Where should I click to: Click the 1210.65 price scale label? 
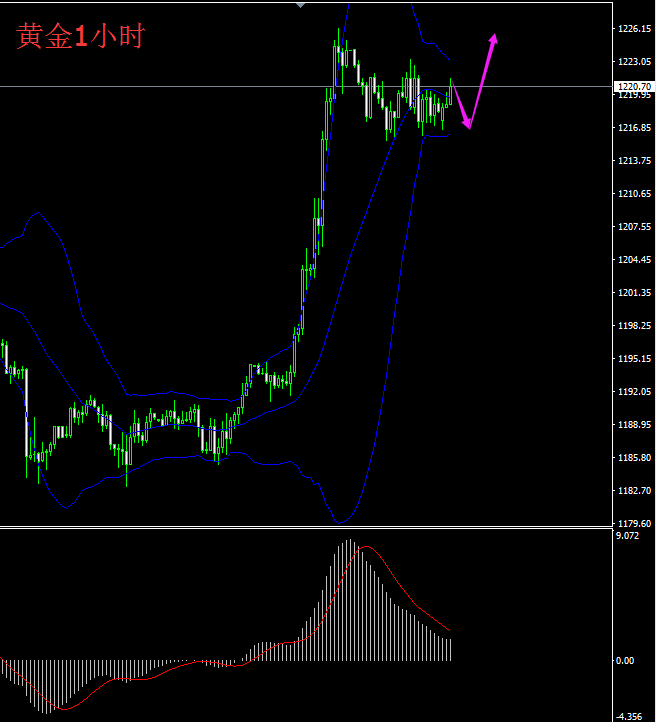click(634, 194)
